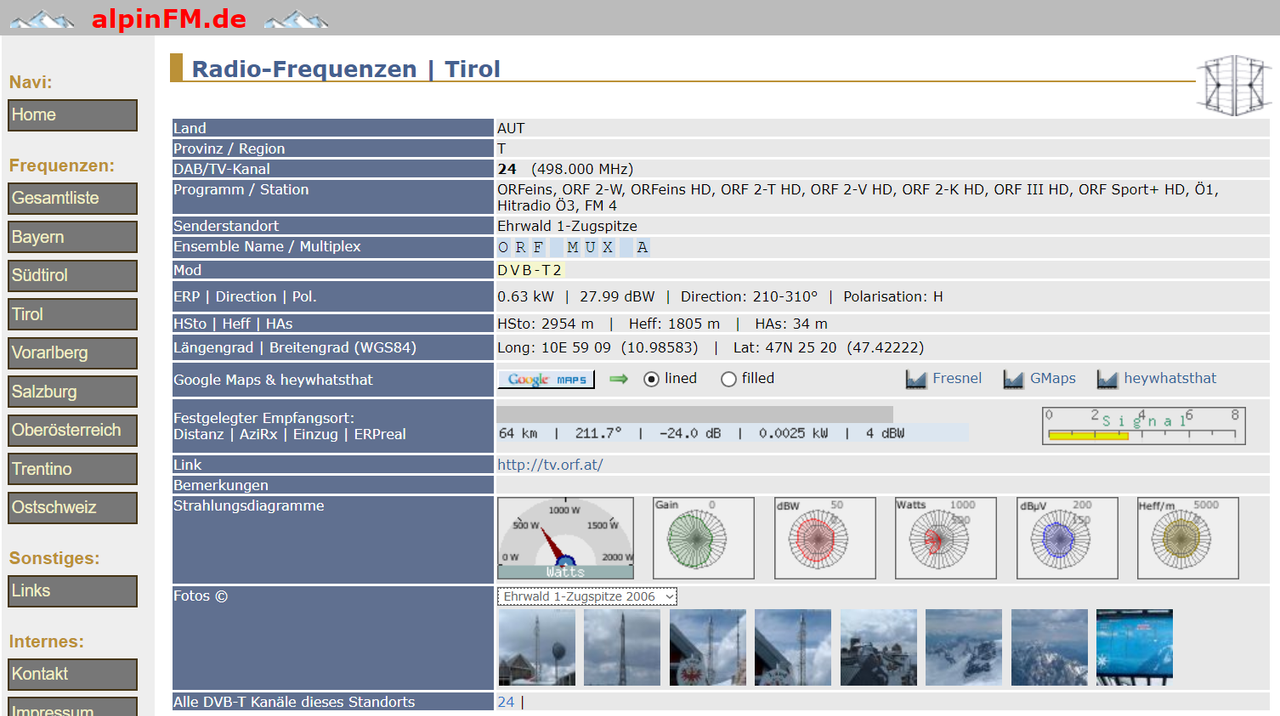Click the mountain icon left of alpinFM.de
Screen dimensions: 1280x716
[42, 19]
